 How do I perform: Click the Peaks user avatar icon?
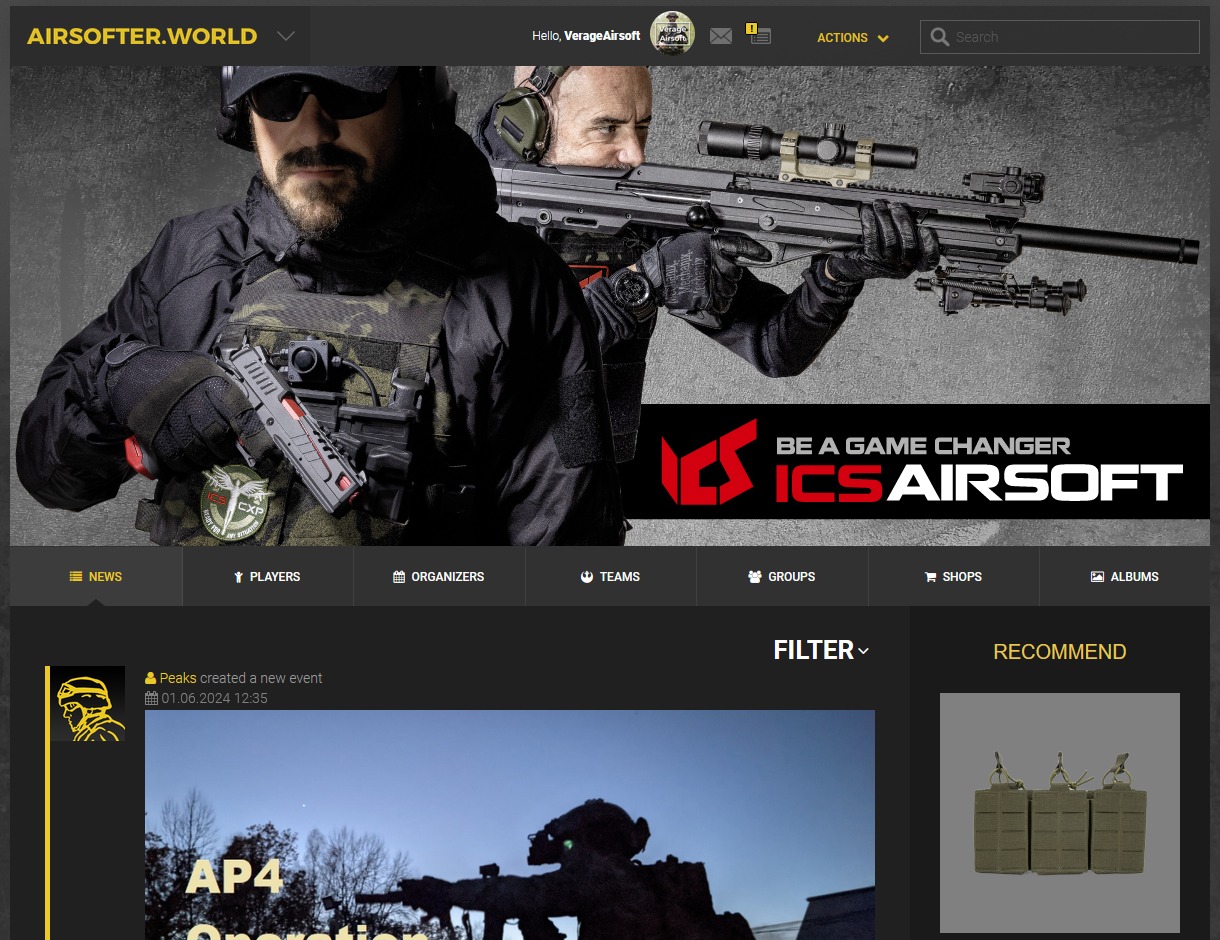click(88, 704)
